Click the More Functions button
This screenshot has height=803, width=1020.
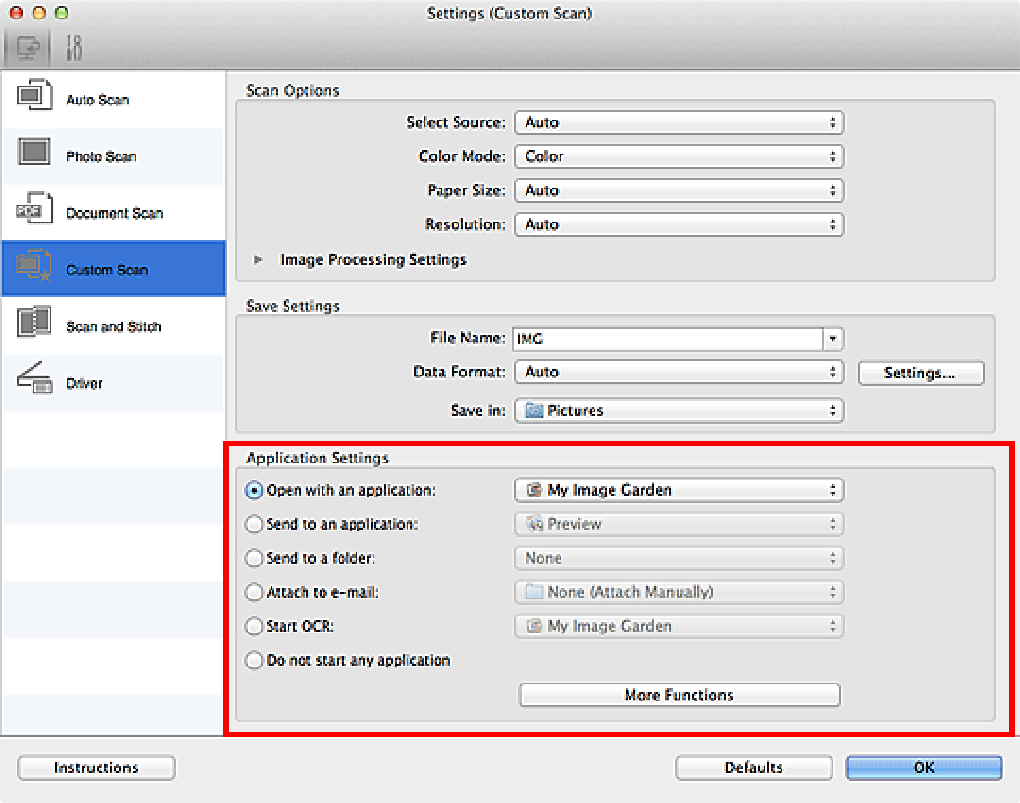coord(679,695)
